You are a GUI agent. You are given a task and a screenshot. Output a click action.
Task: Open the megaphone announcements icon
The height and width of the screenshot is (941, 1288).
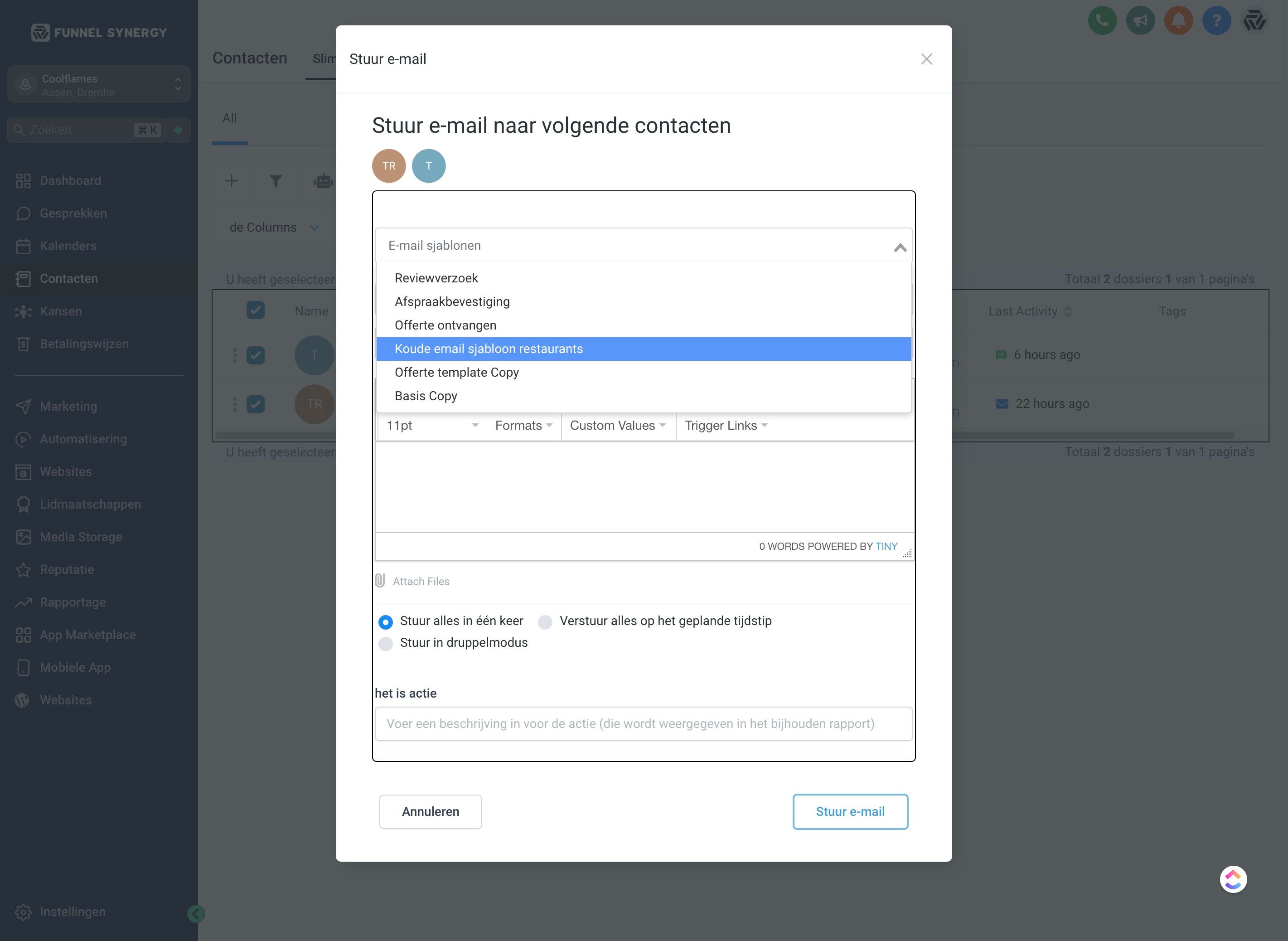tap(1140, 21)
